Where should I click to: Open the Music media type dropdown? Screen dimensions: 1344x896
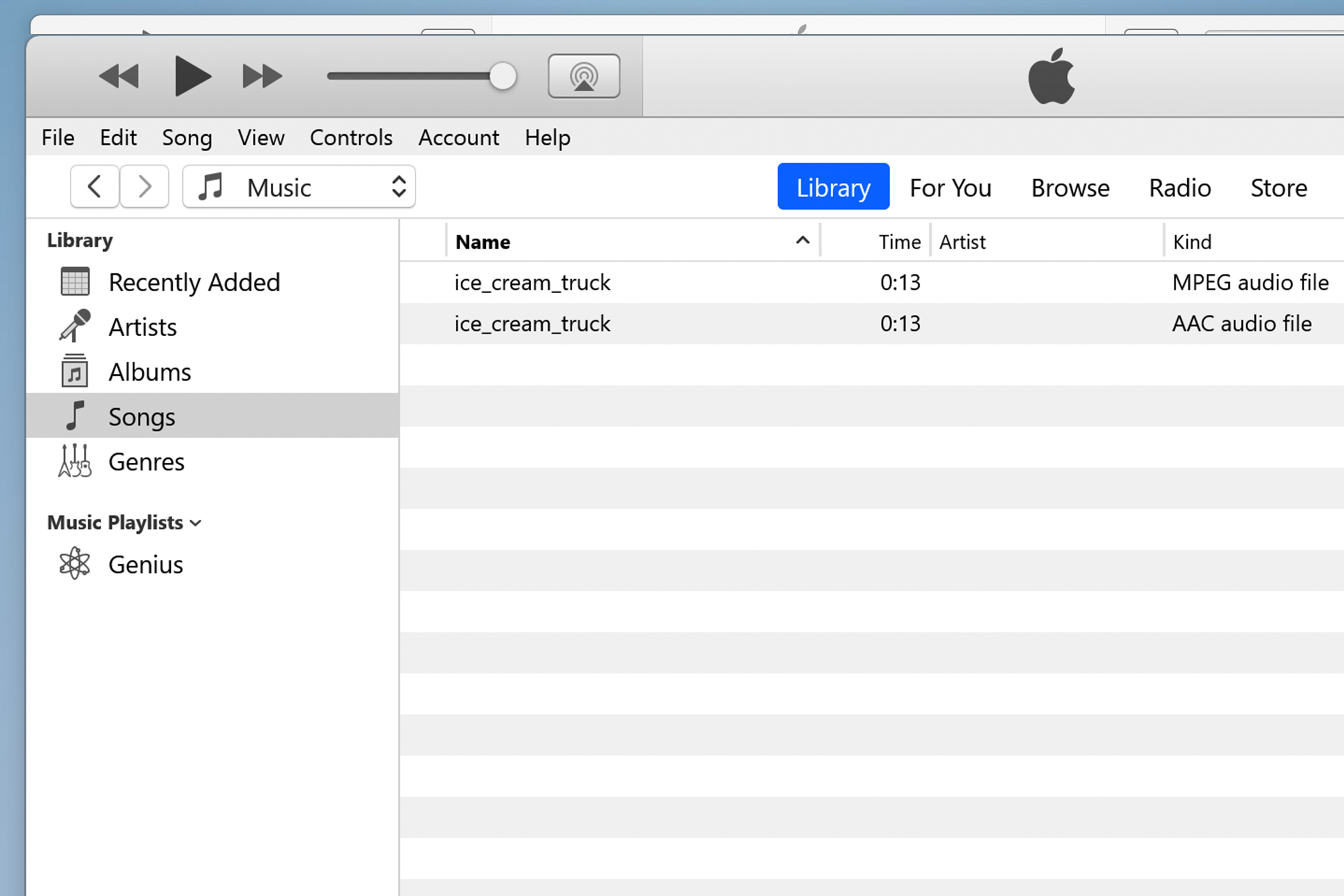click(x=299, y=187)
